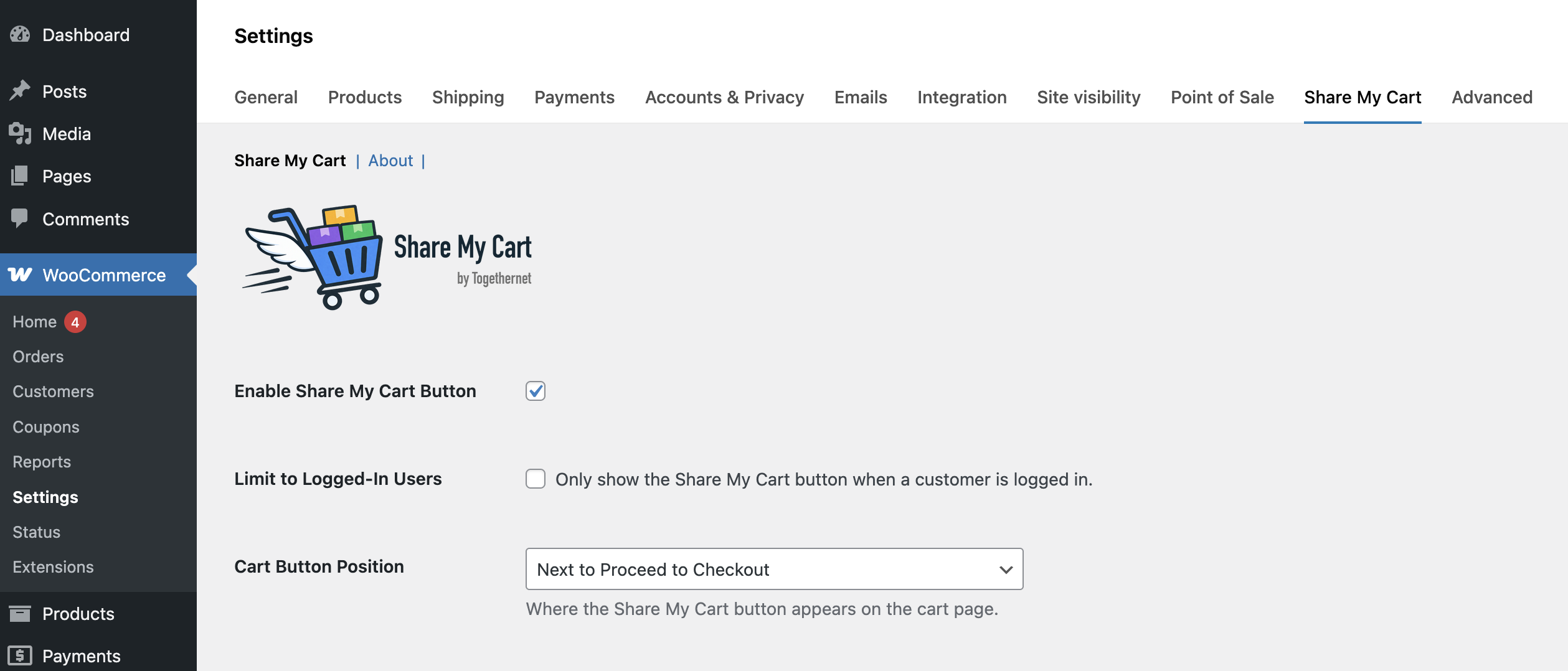This screenshot has height=671, width=1568.
Task: Click the Payments dollar icon in sidebar
Action: [x=20, y=655]
